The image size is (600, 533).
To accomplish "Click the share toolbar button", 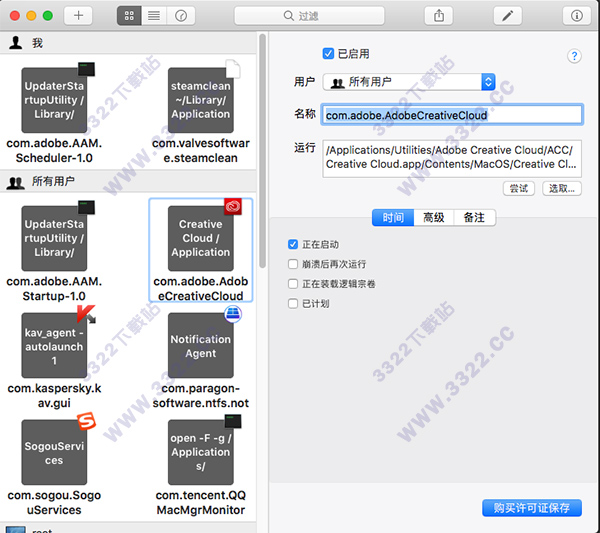I will (x=439, y=16).
